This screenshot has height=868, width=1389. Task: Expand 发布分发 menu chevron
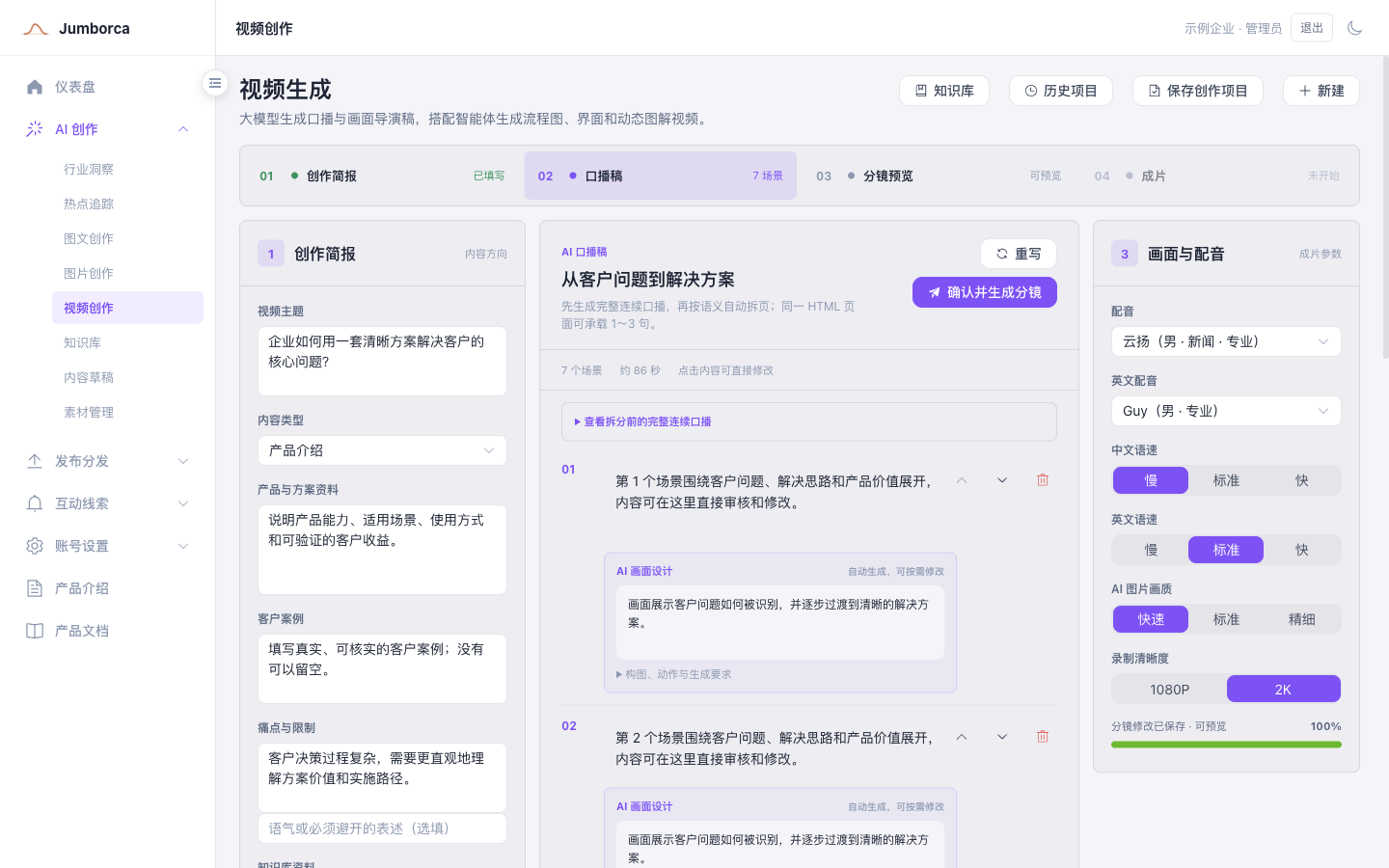[x=183, y=461]
